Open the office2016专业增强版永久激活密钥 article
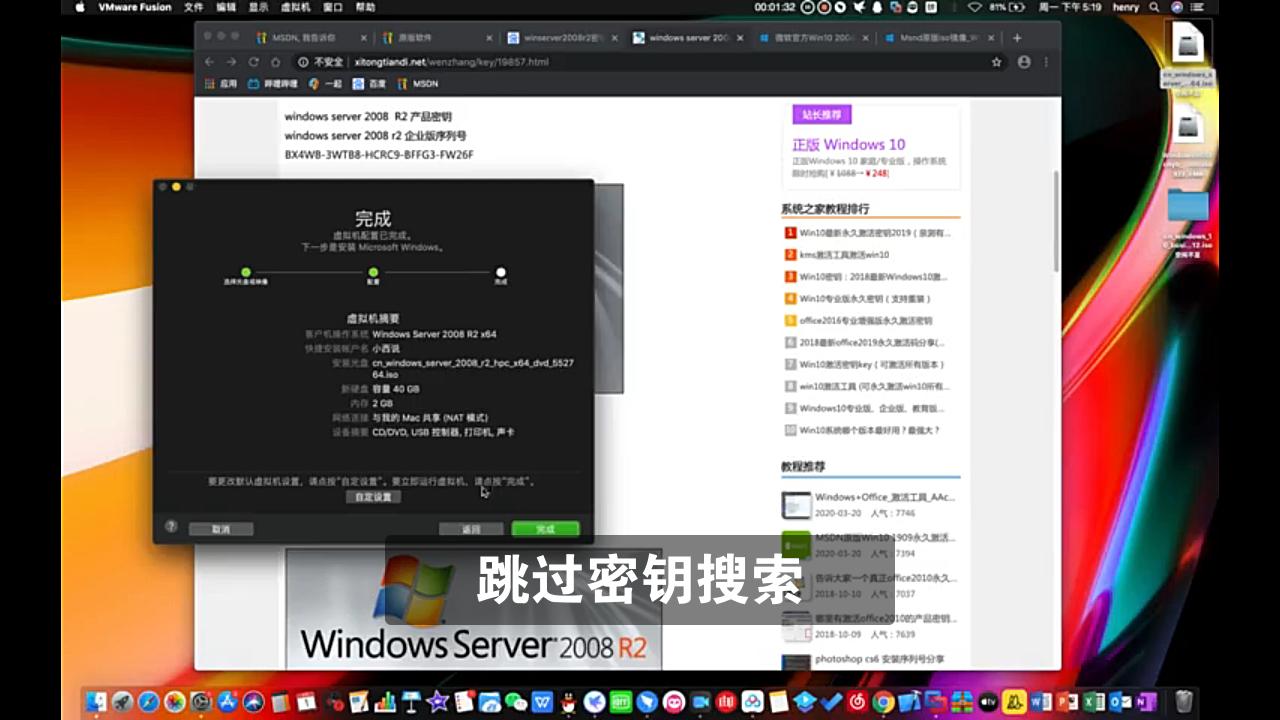The image size is (1280, 720). [x=866, y=321]
